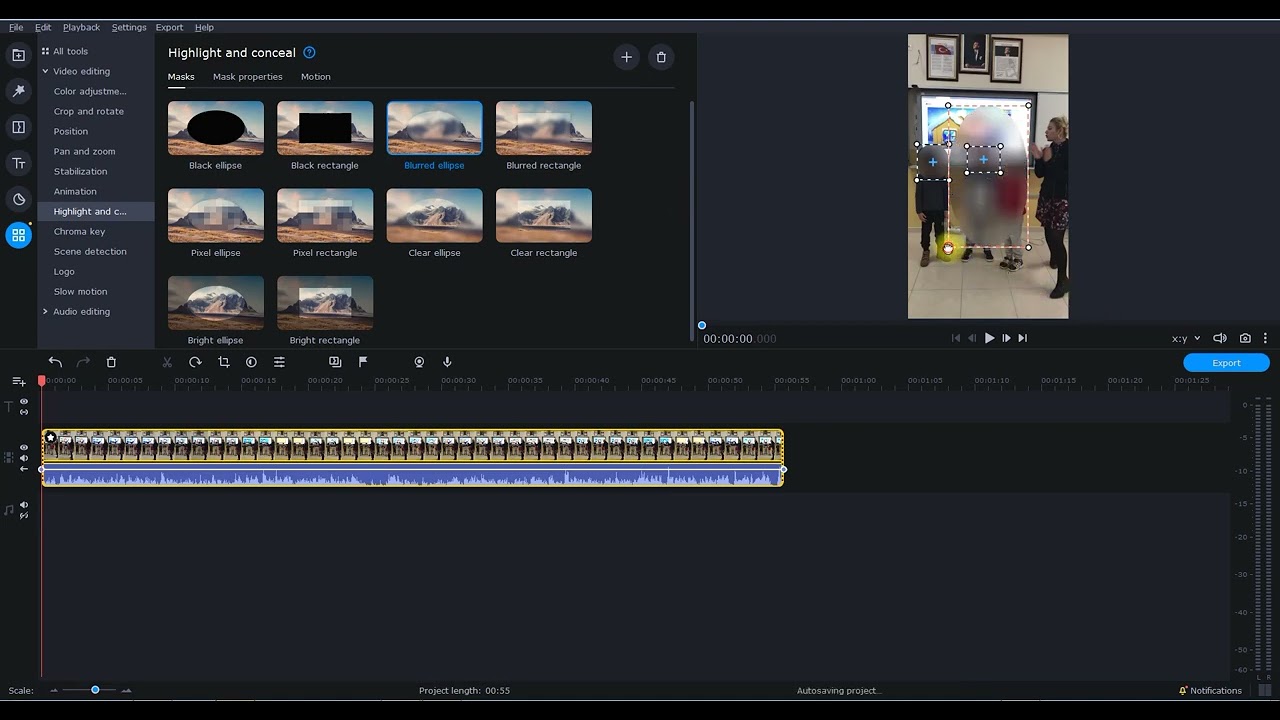The width and height of the screenshot is (1280, 720).
Task: Select Chroma key in tools list
Action: pyautogui.click(x=79, y=231)
